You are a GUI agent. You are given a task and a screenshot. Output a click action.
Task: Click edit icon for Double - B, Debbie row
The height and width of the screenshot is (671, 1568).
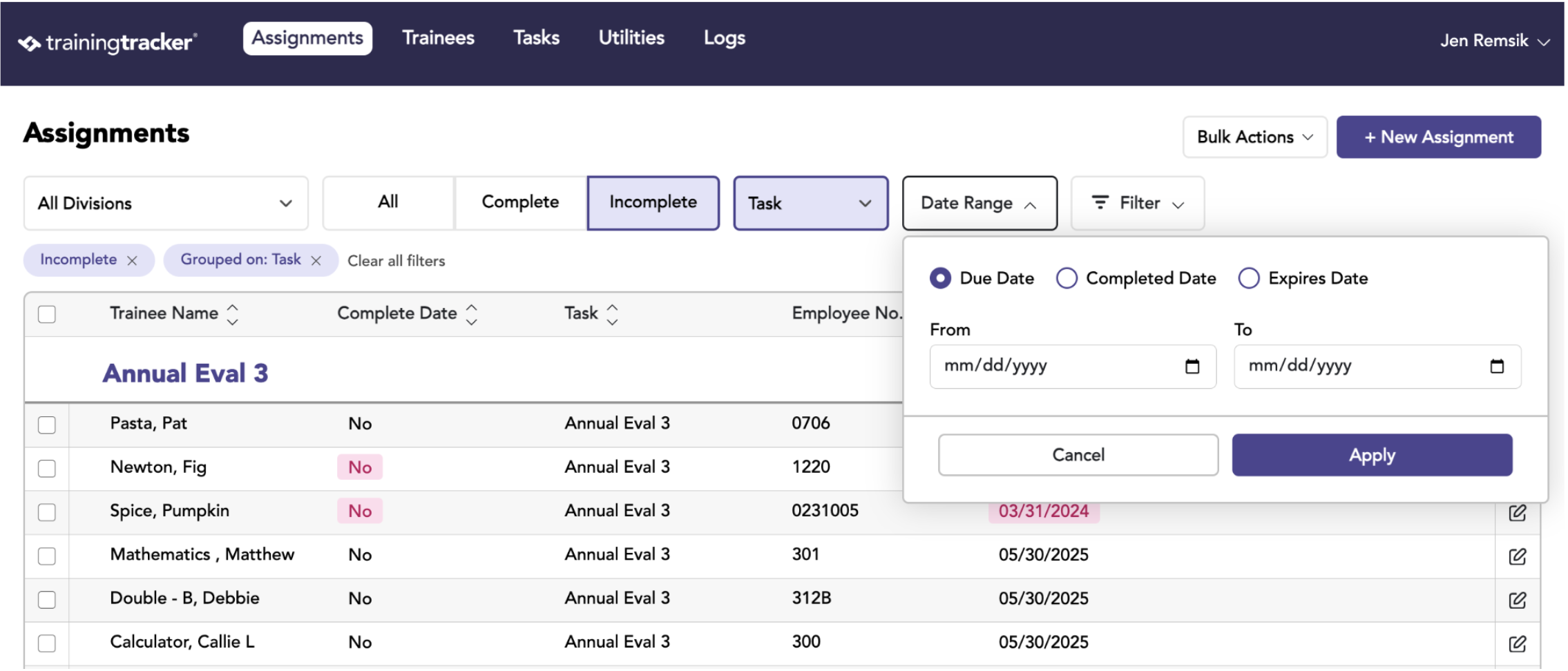[1517, 600]
